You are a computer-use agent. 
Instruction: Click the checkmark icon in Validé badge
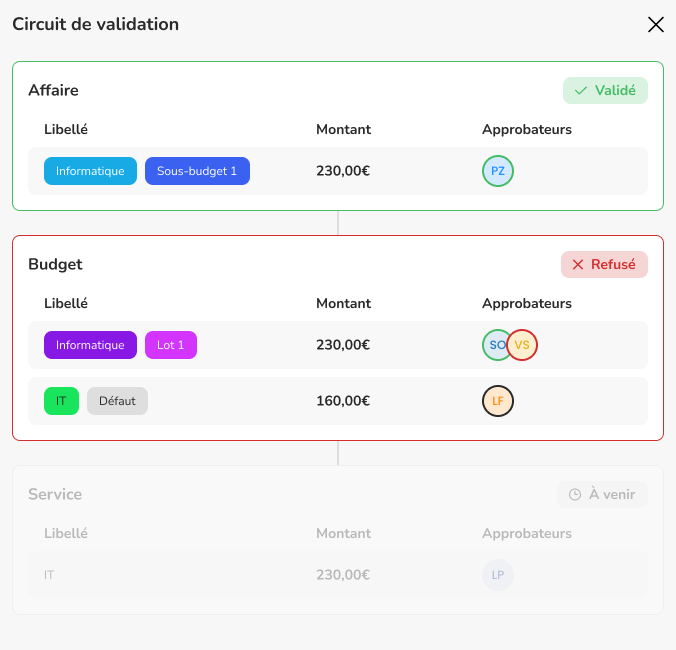[x=581, y=91]
